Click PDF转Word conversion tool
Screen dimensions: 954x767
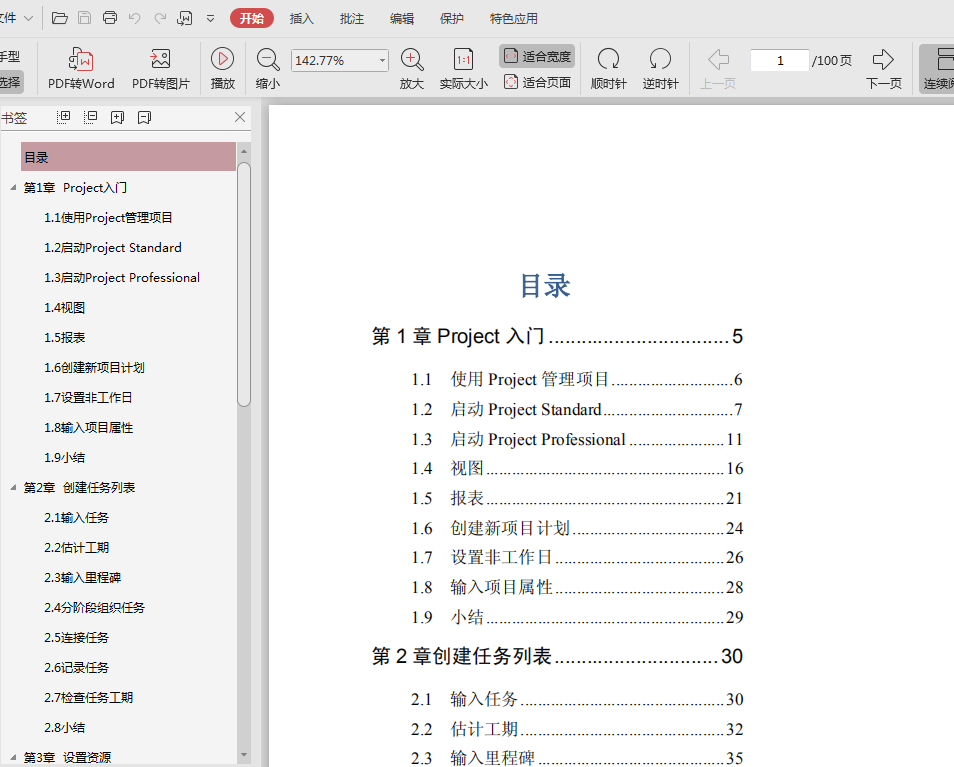[x=81, y=69]
